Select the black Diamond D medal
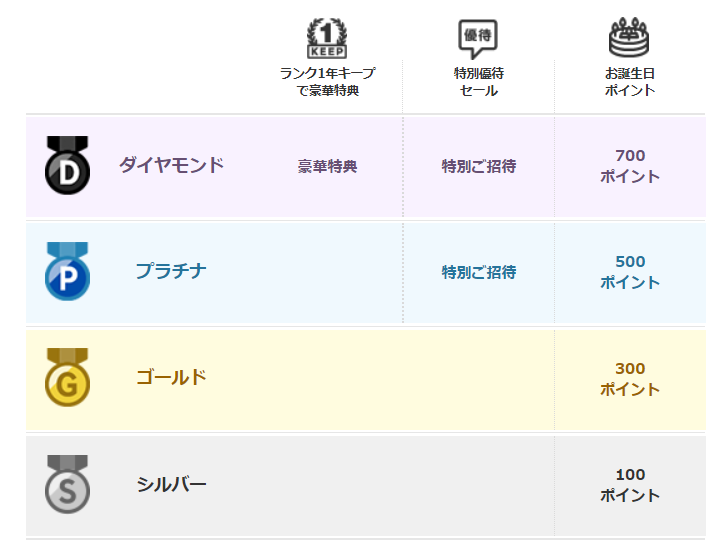Screen dimensions: 725x551 68,165
